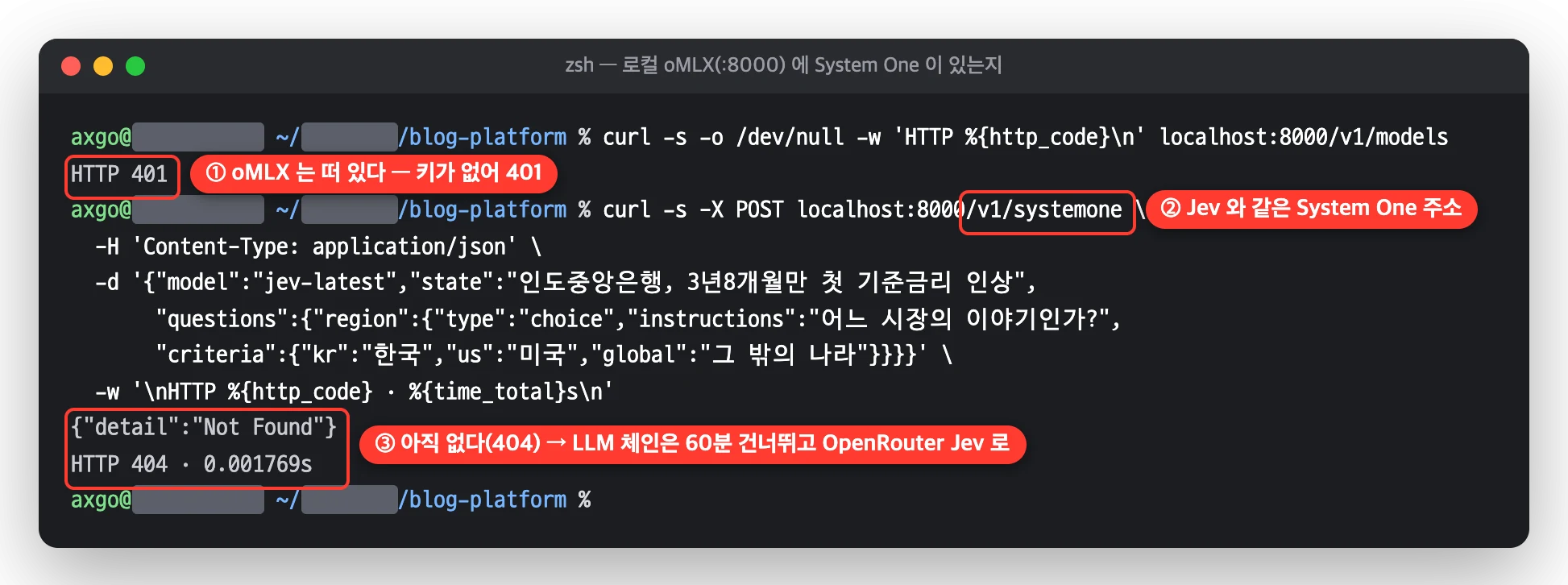Click '/v1/systemone' endpoint path text
This screenshot has width=1568, height=585.
click(1044, 210)
